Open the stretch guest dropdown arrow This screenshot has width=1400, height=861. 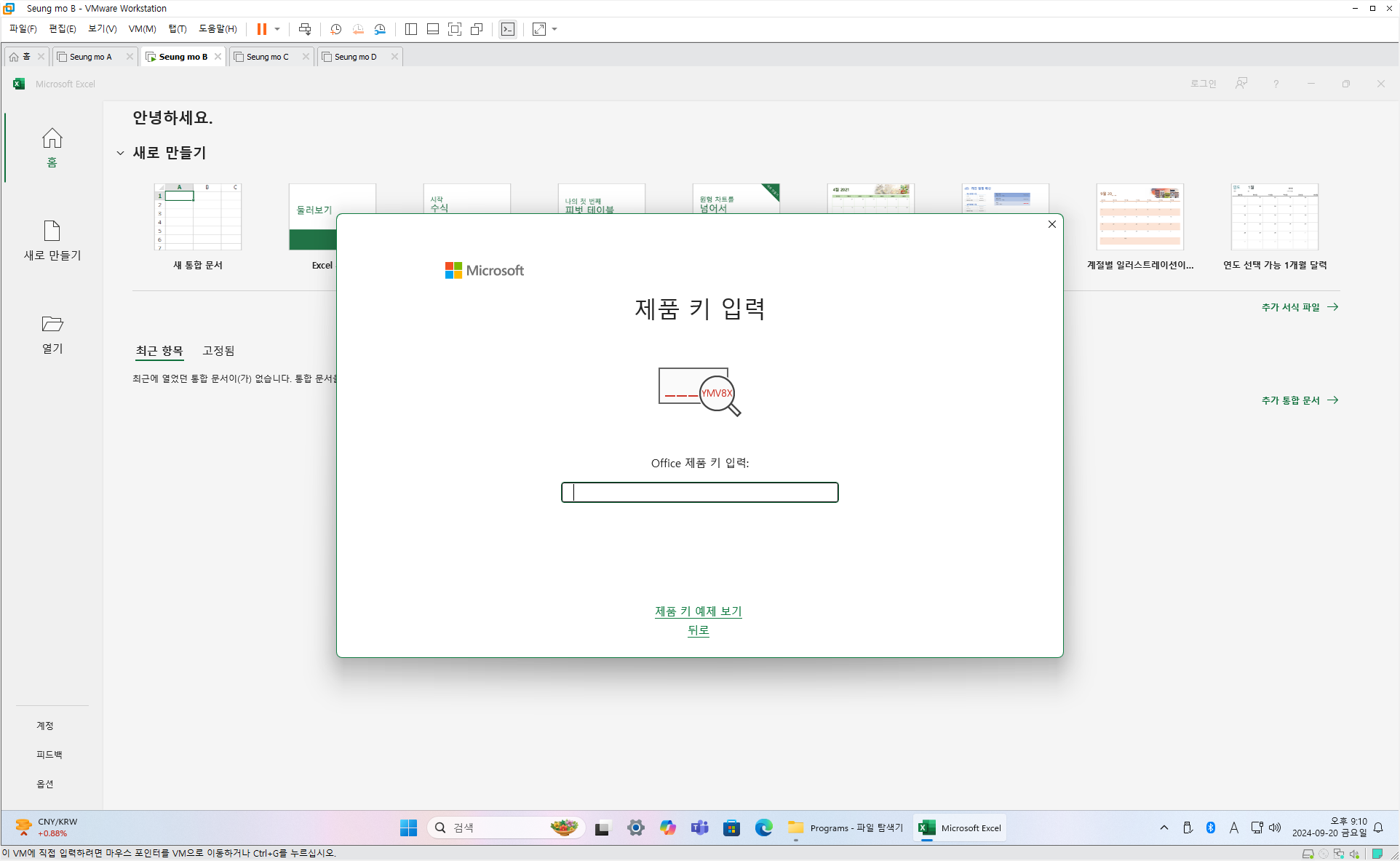click(554, 29)
